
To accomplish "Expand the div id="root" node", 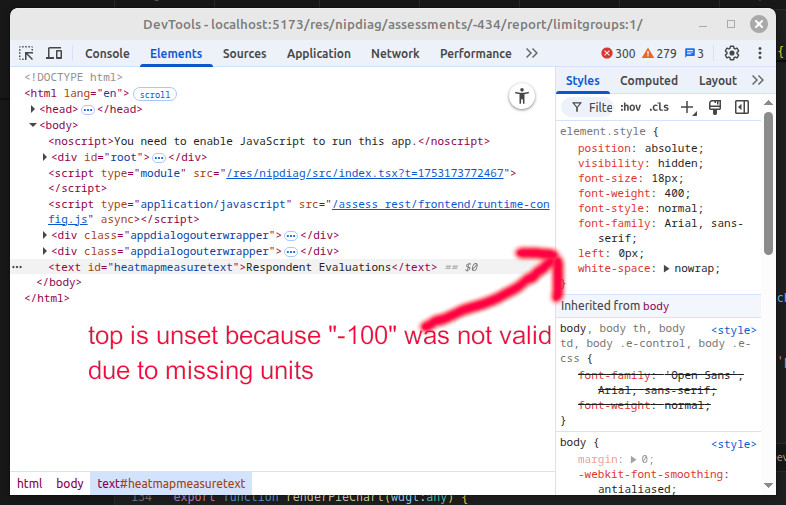I will (x=46, y=157).
